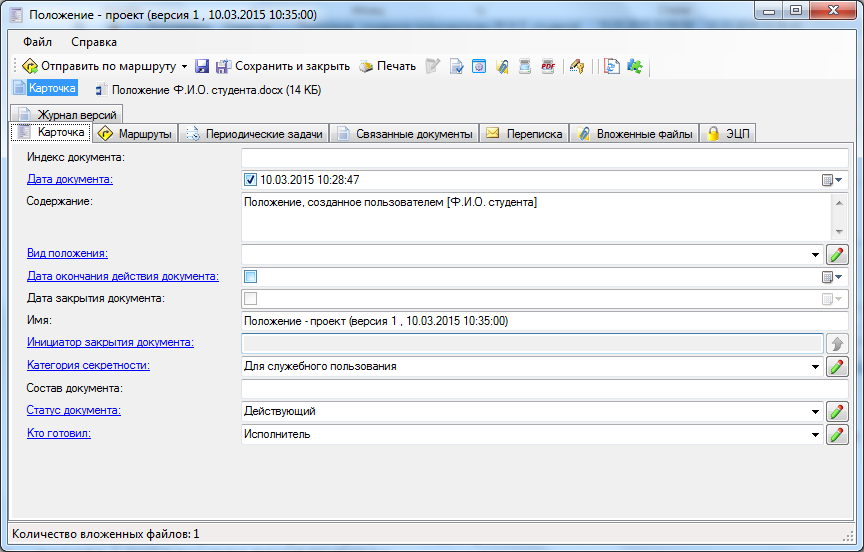This screenshot has height=552, width=864.
Task: Click the Инициатор закрытия документа link
Action: coord(110,342)
